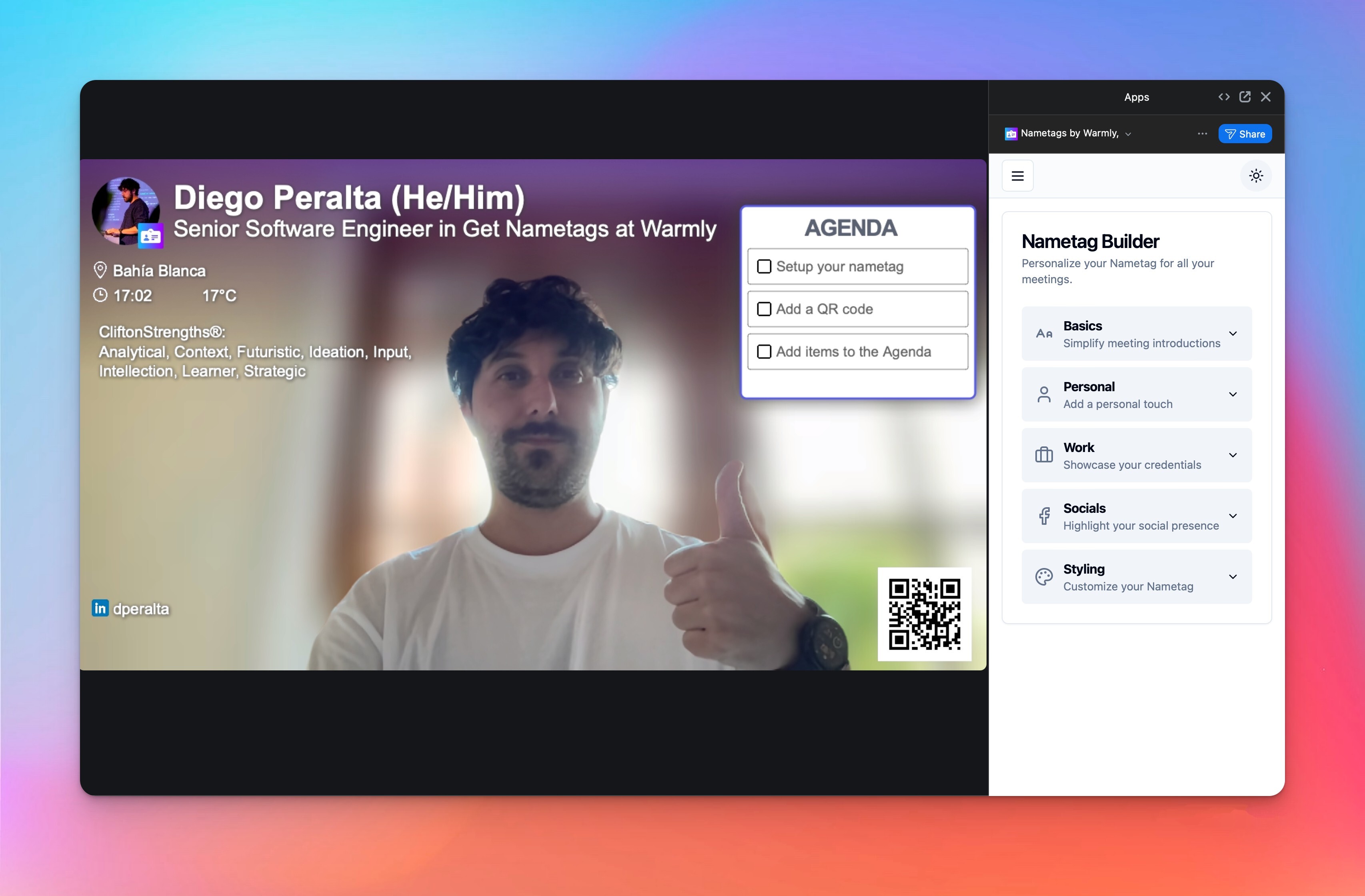Image resolution: width=1365 pixels, height=896 pixels.
Task: Click the nametag badge on profile picture
Action: [151, 236]
